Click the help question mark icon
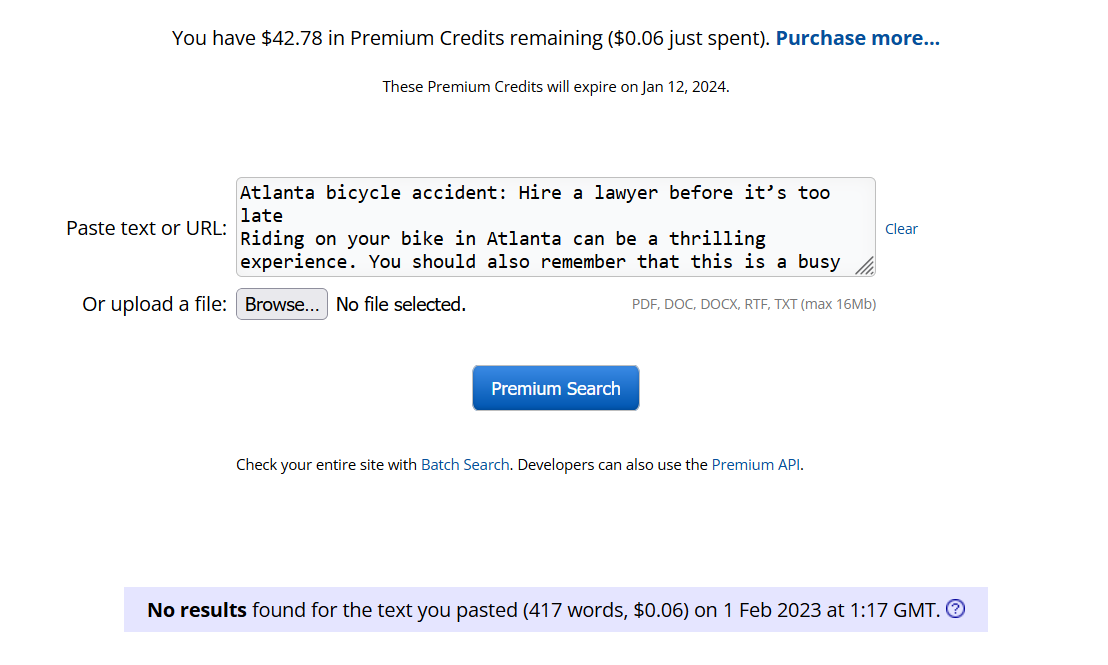This screenshot has width=1108, height=665. click(955, 609)
